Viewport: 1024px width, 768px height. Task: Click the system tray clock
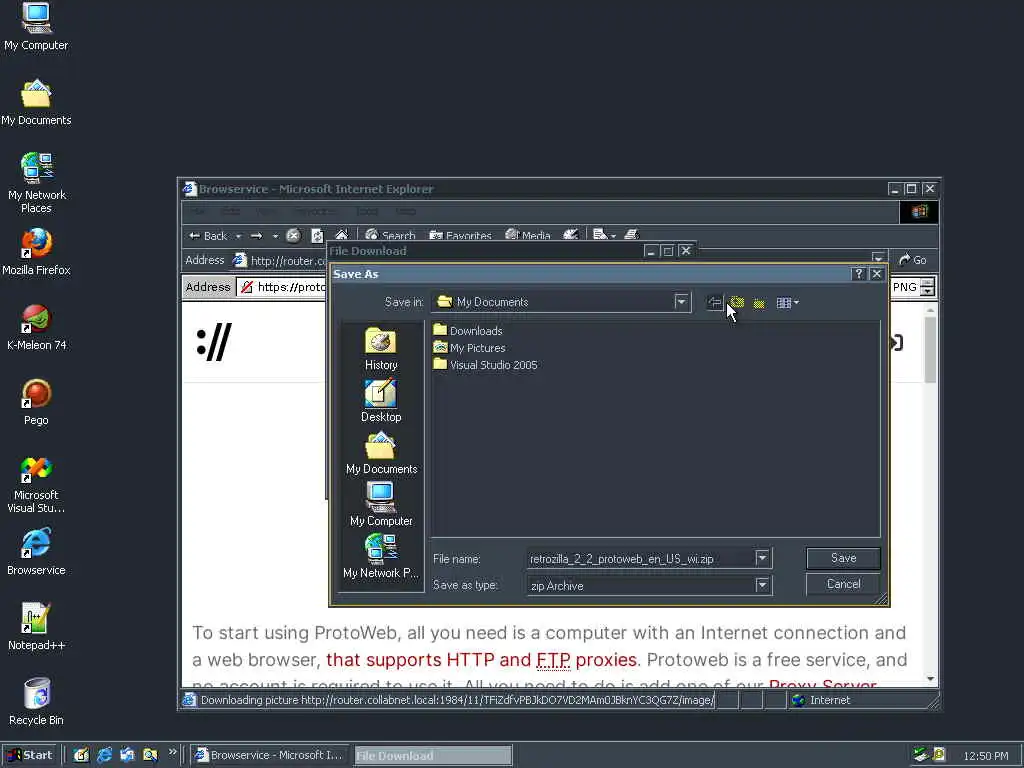986,756
